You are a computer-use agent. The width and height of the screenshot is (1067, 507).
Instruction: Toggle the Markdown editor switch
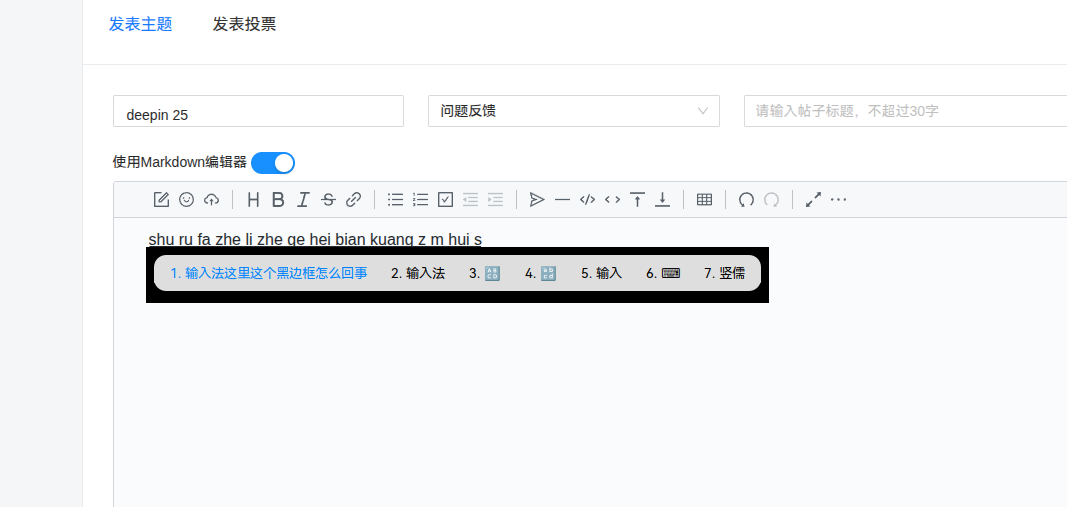tap(273, 163)
